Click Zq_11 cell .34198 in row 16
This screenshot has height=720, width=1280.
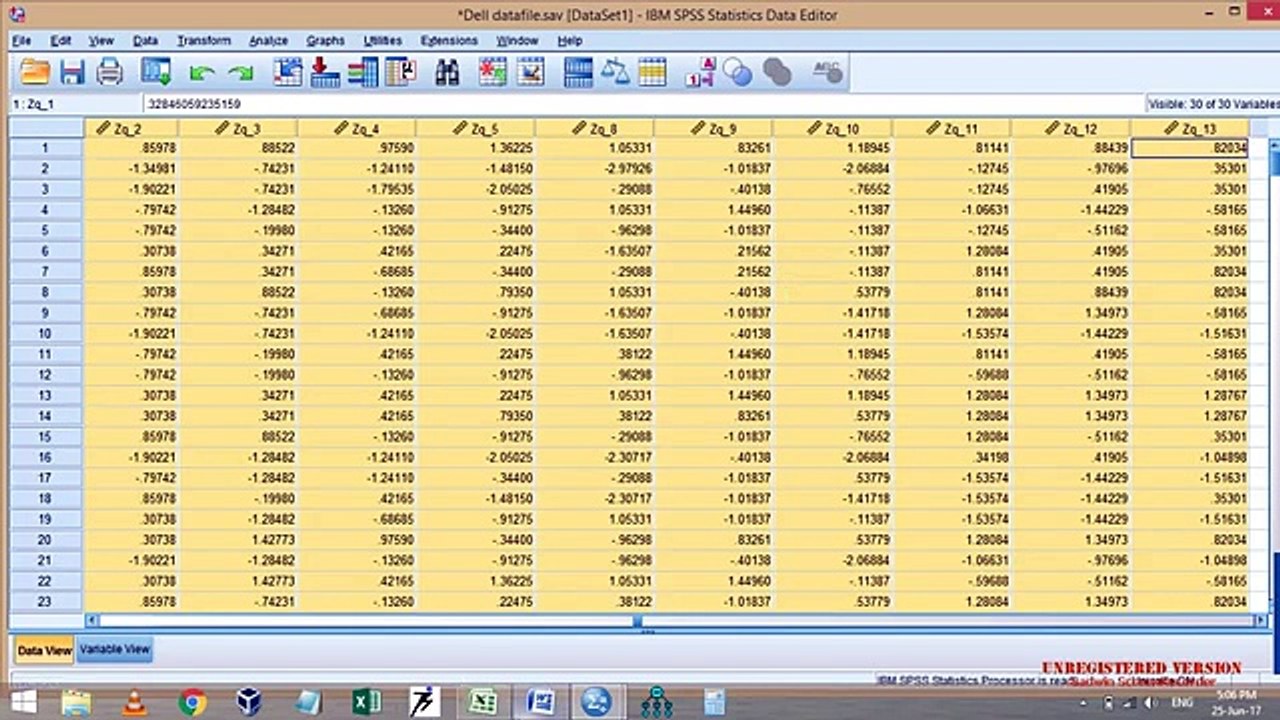coord(952,457)
